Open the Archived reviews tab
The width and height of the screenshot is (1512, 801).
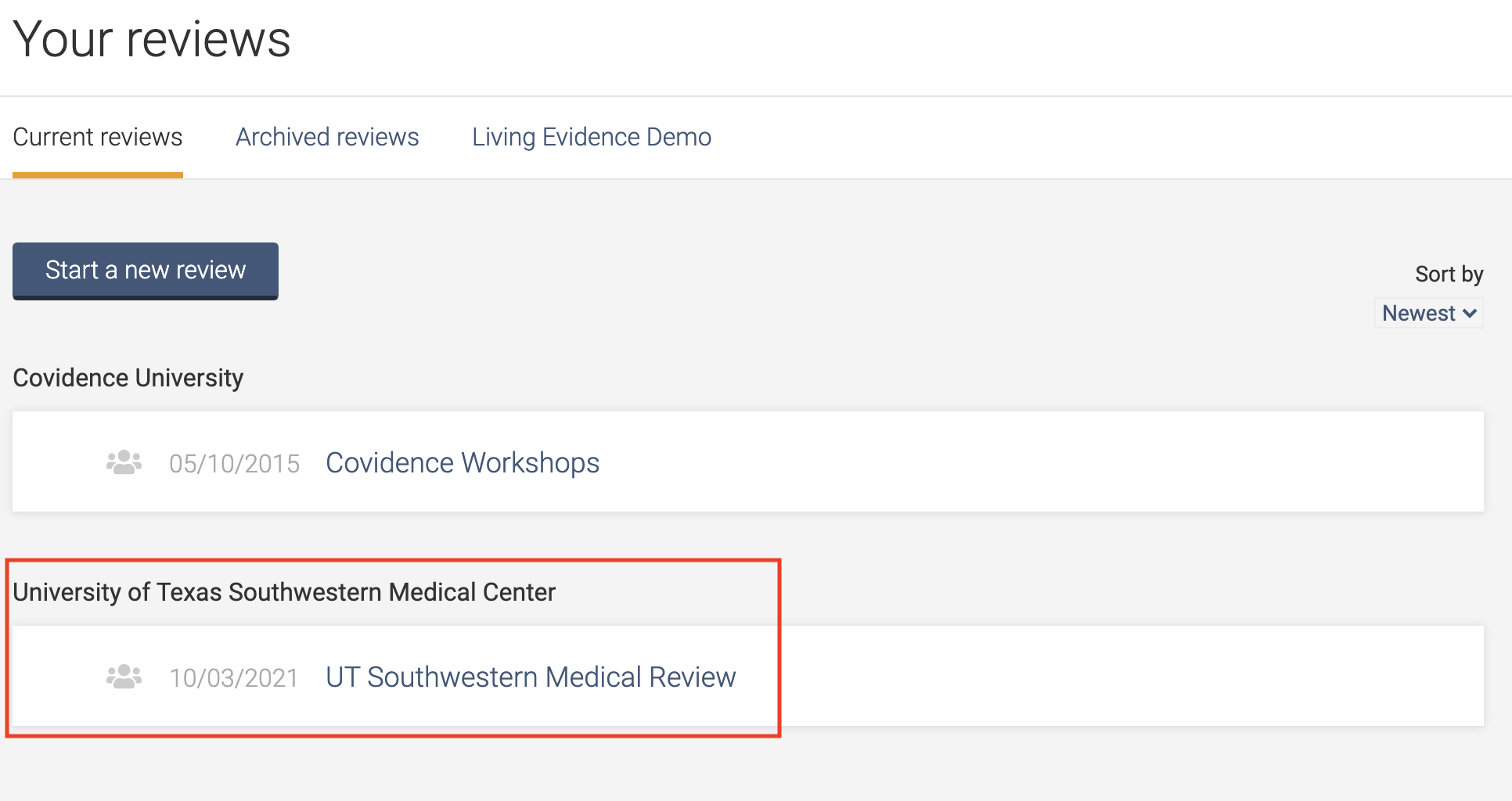(327, 137)
